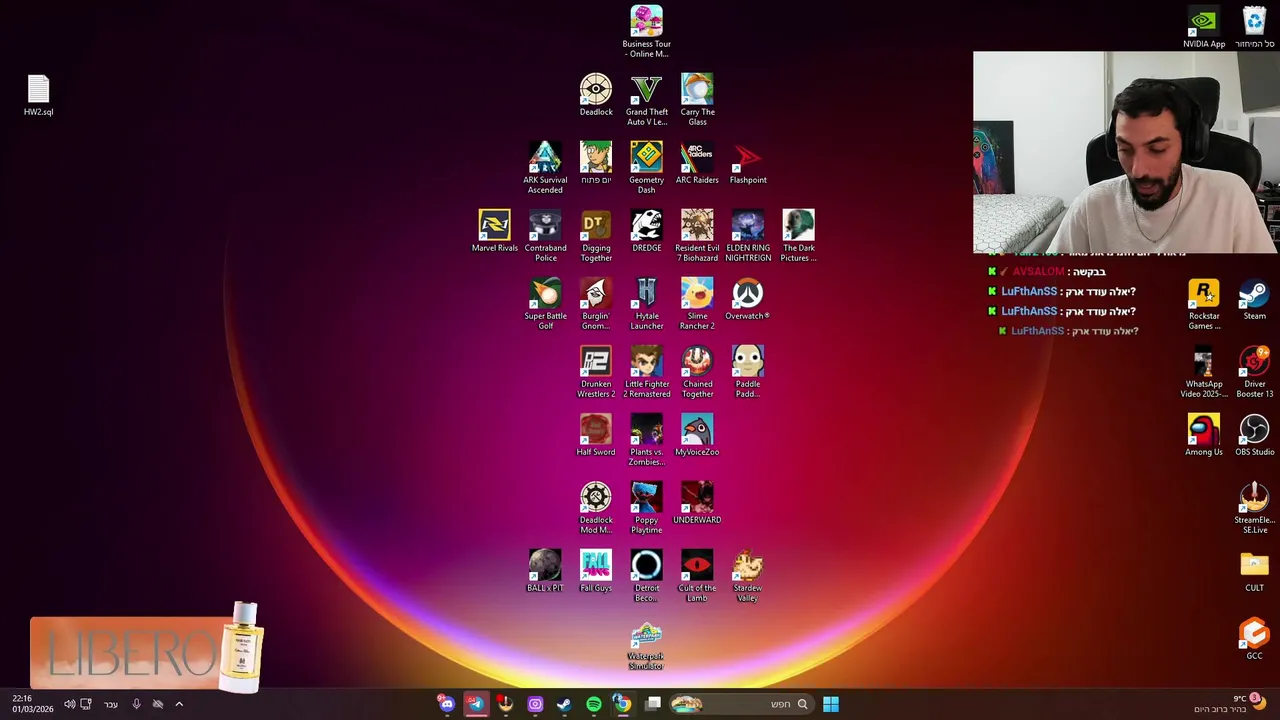
Task: Switch to Telegram in the taskbar
Action: [476, 704]
